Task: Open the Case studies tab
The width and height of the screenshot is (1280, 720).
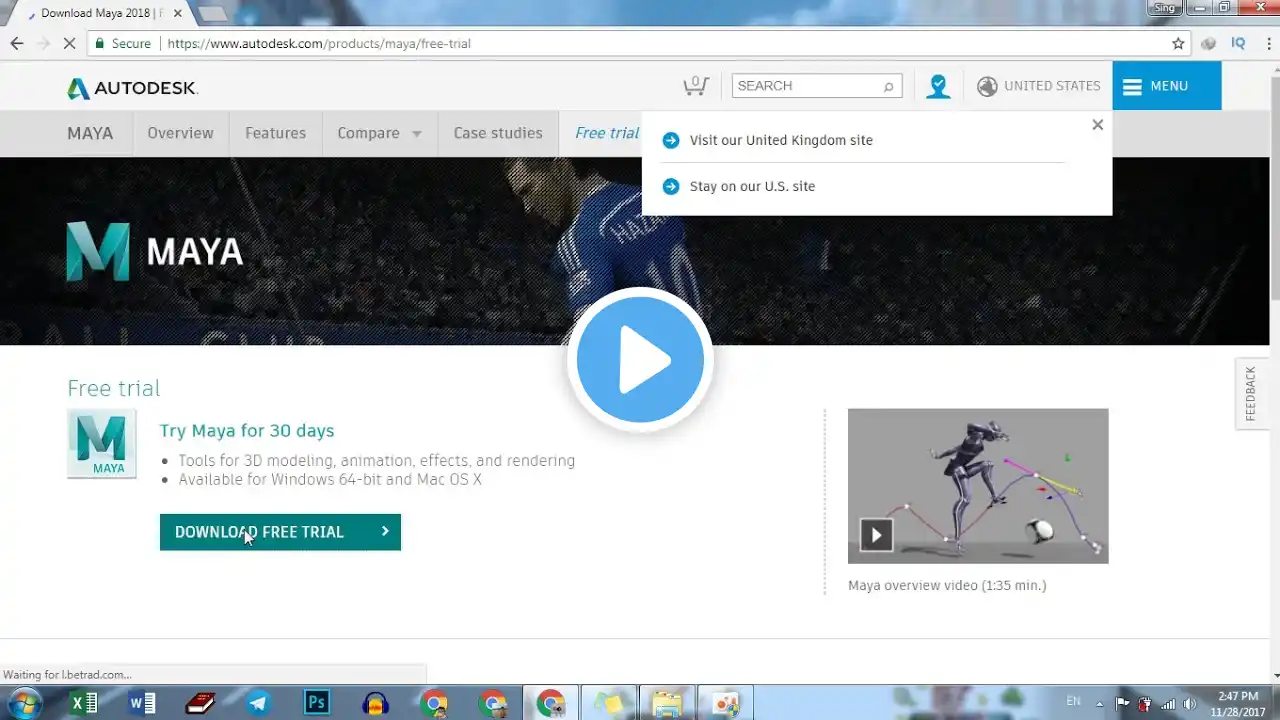Action: coord(498,133)
